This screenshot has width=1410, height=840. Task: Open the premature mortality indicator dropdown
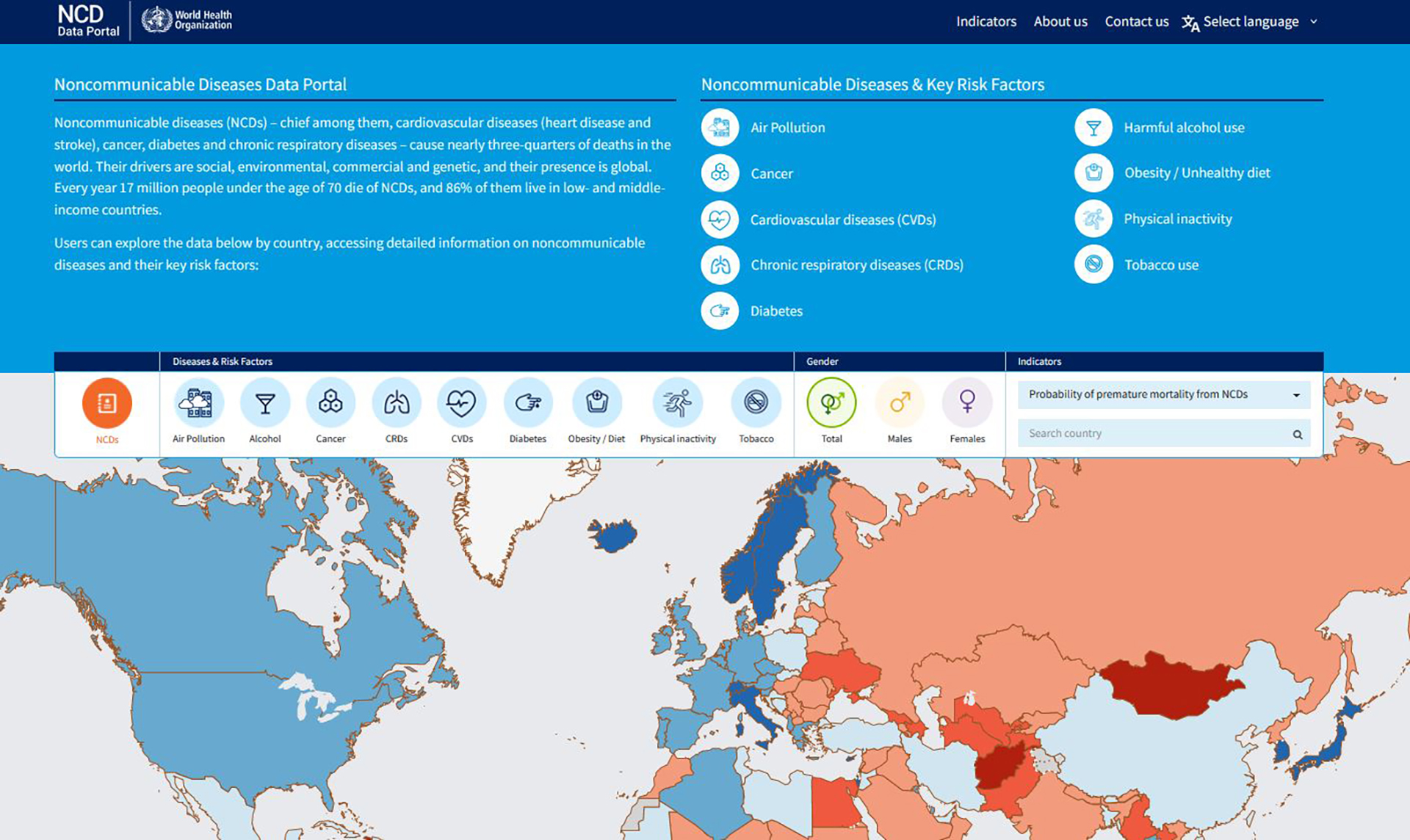(x=1163, y=394)
